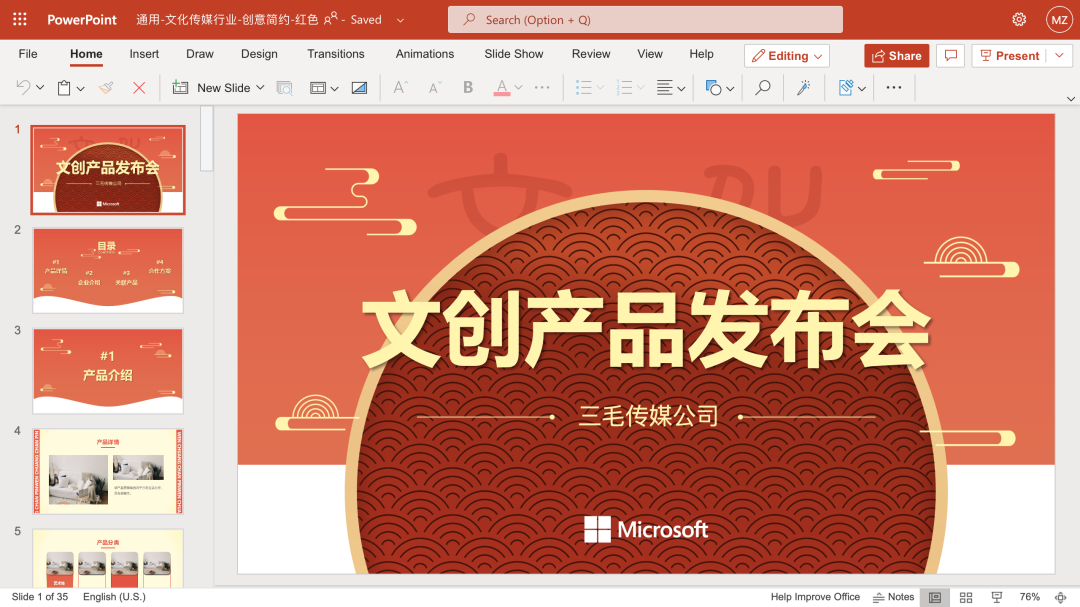
Task: Open more font options ellipsis
Action: click(542, 88)
